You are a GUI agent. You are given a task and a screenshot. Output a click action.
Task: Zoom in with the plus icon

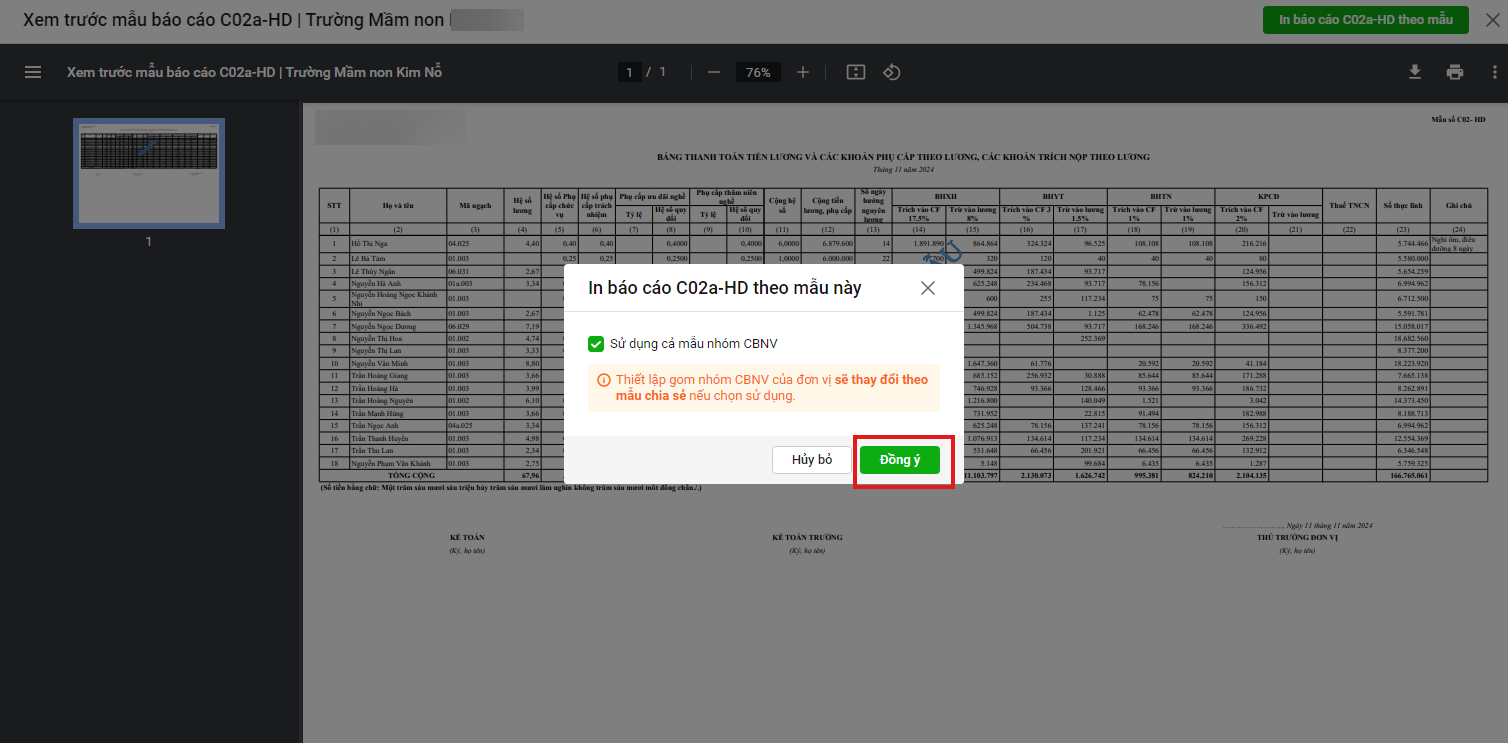tap(802, 72)
